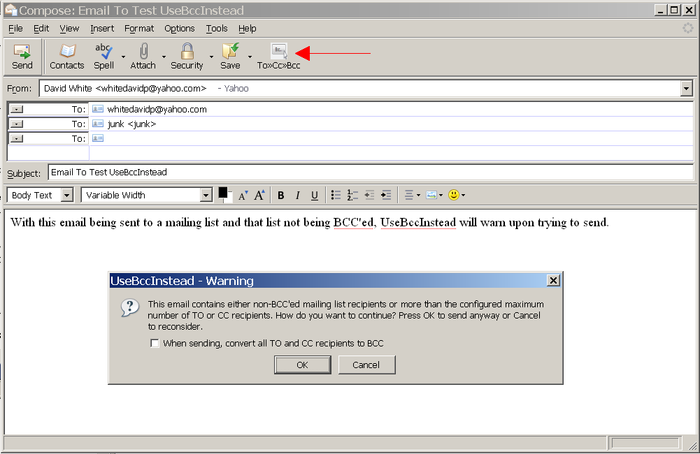Close the UseBccInstead Warning dialog
Image resolution: width=700 pixels, height=454 pixels.
pos(553,280)
